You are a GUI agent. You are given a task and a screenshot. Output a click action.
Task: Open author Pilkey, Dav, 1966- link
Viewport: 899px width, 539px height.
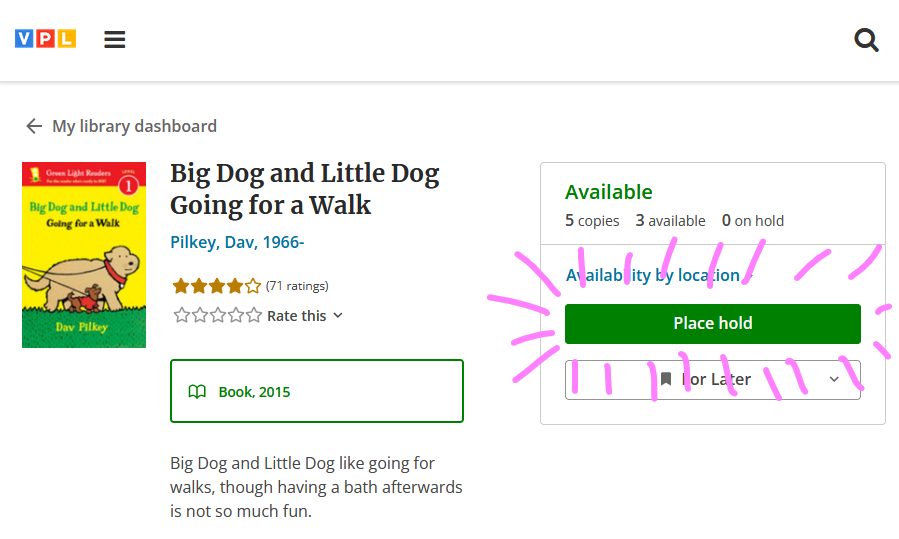click(x=237, y=242)
